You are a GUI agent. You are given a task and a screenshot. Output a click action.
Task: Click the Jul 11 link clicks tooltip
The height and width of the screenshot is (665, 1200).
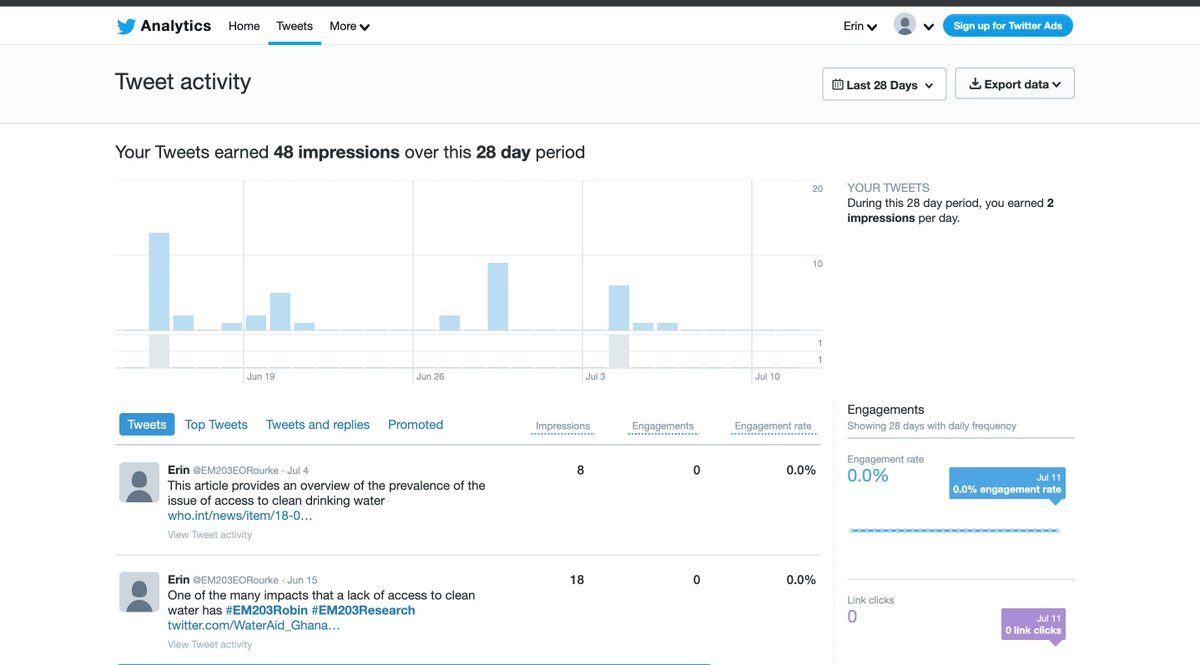click(x=1033, y=625)
